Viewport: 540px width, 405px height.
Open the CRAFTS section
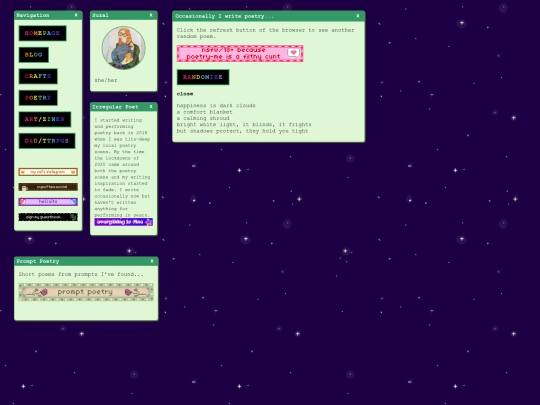tap(38, 76)
